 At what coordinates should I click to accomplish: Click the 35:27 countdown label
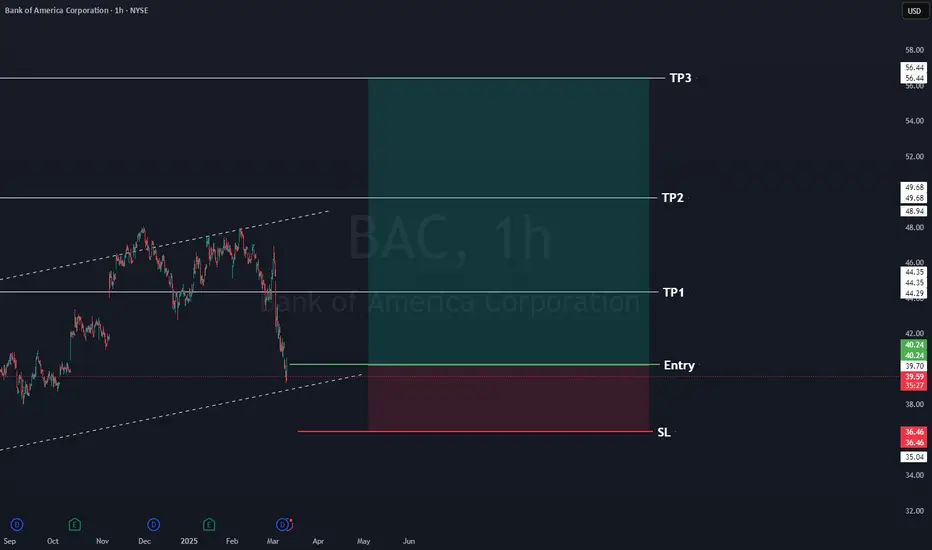point(914,385)
